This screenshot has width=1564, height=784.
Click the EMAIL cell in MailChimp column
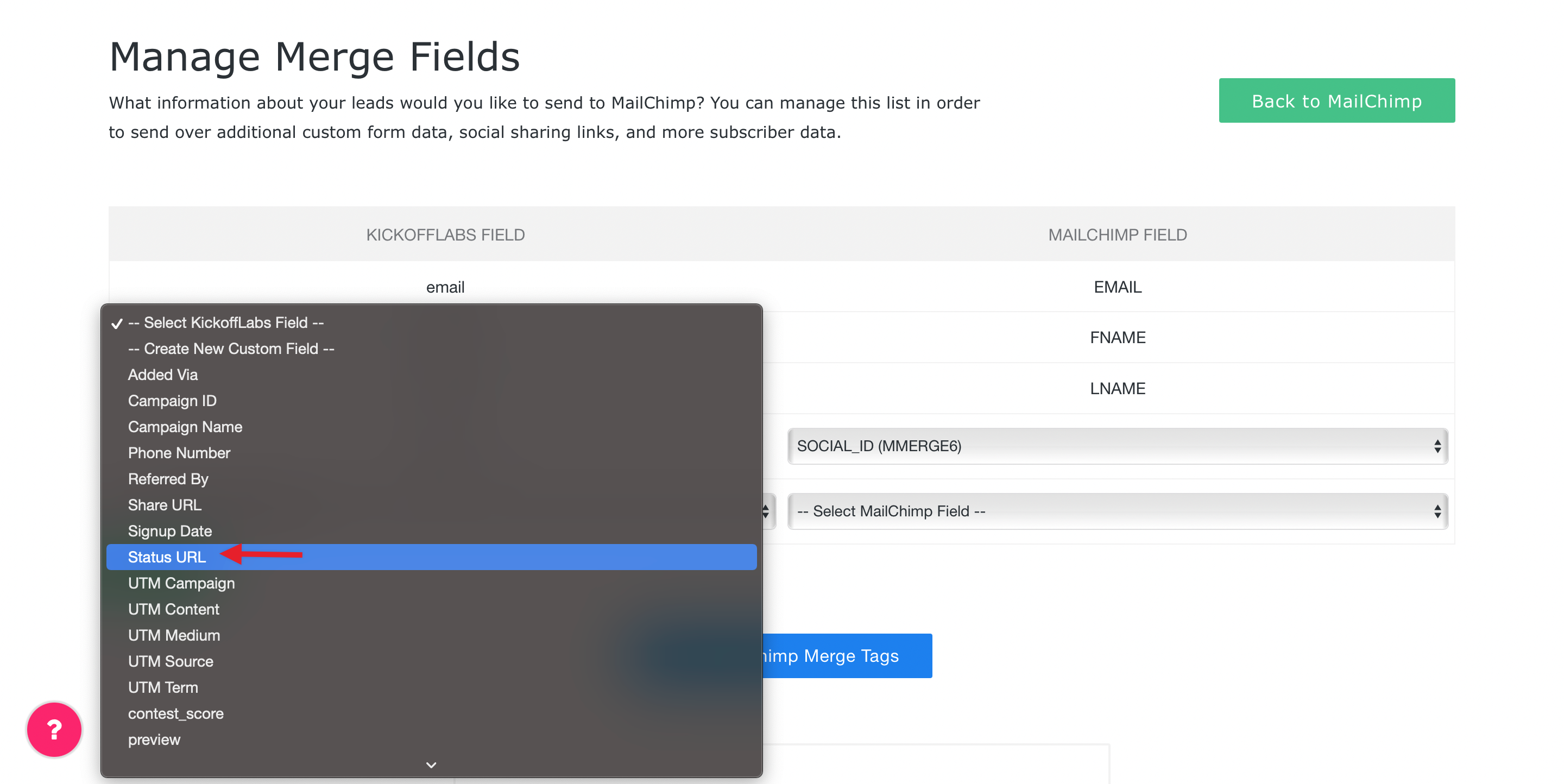point(1117,287)
